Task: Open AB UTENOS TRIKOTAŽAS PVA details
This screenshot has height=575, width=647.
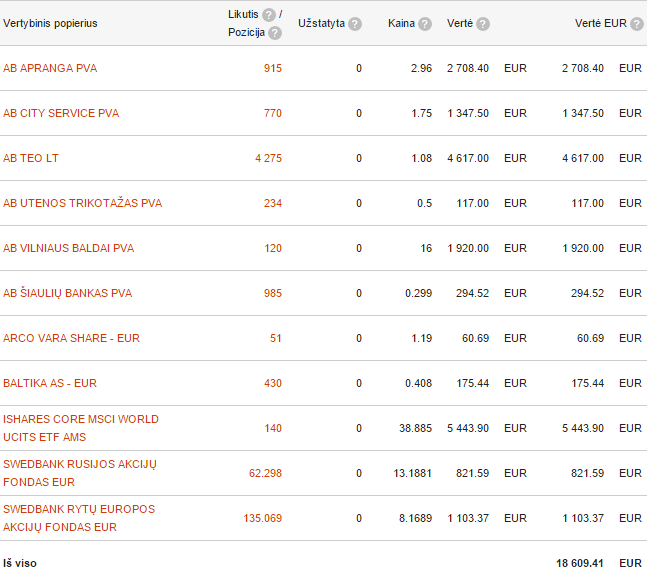Action: tap(83, 203)
